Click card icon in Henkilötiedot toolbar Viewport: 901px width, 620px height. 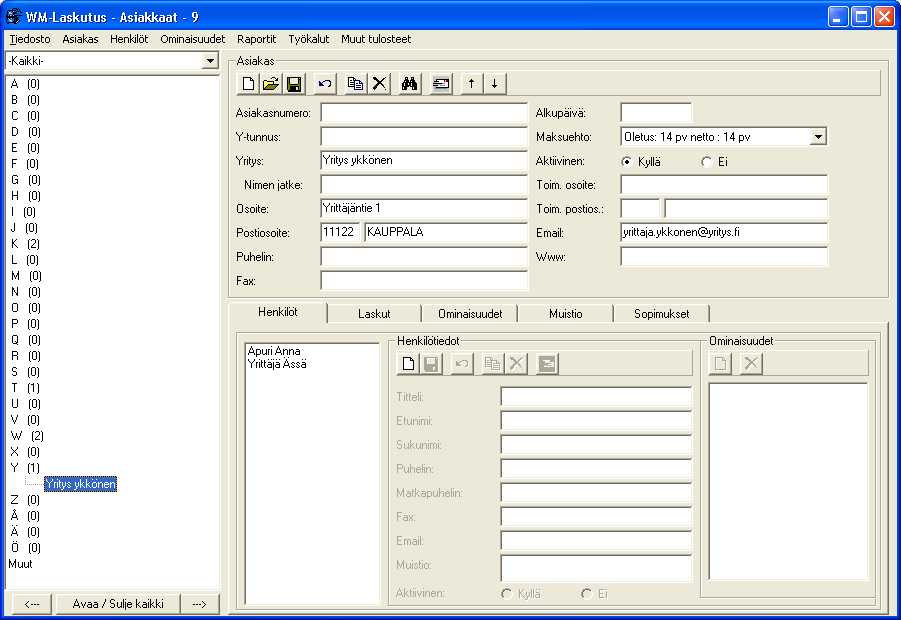click(547, 364)
